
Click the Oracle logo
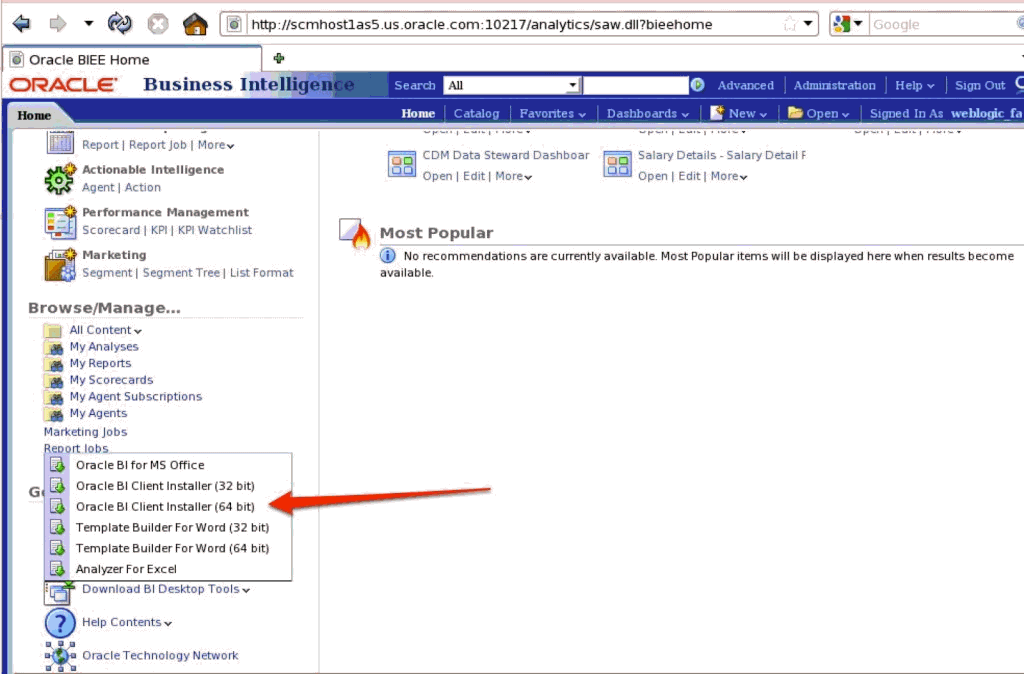[x=63, y=85]
